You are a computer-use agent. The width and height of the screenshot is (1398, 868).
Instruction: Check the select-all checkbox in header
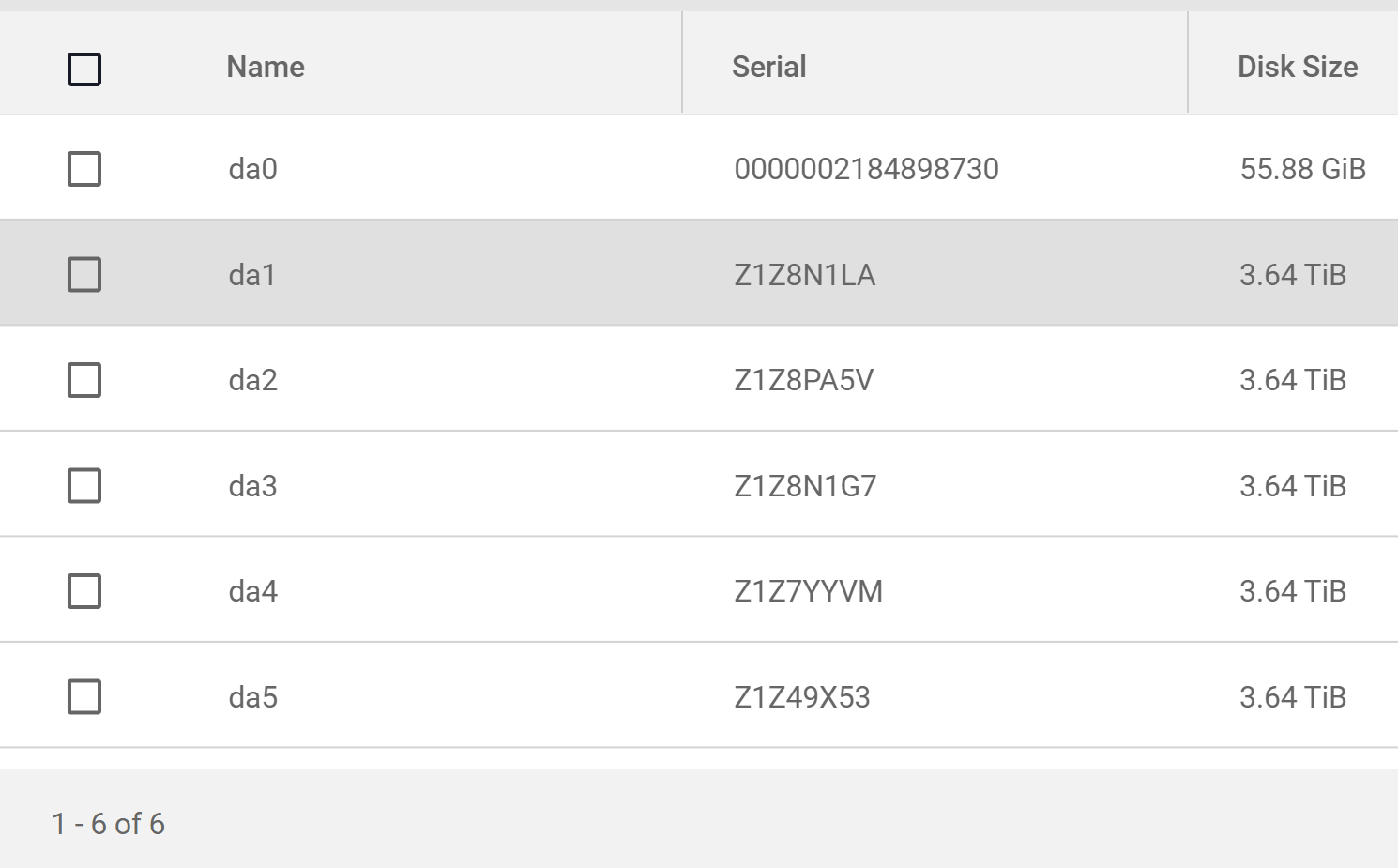[x=84, y=69]
